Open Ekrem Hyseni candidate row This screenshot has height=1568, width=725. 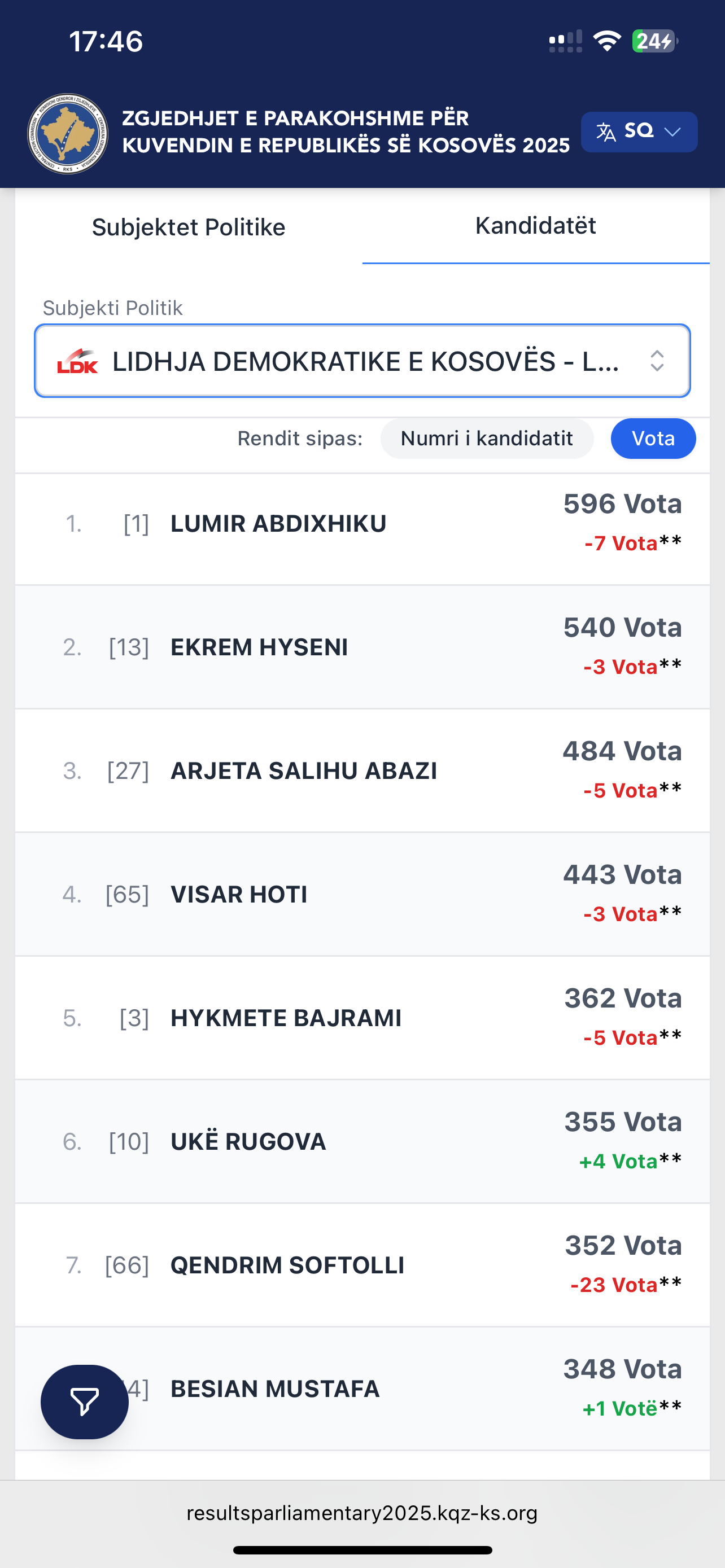coord(259,647)
